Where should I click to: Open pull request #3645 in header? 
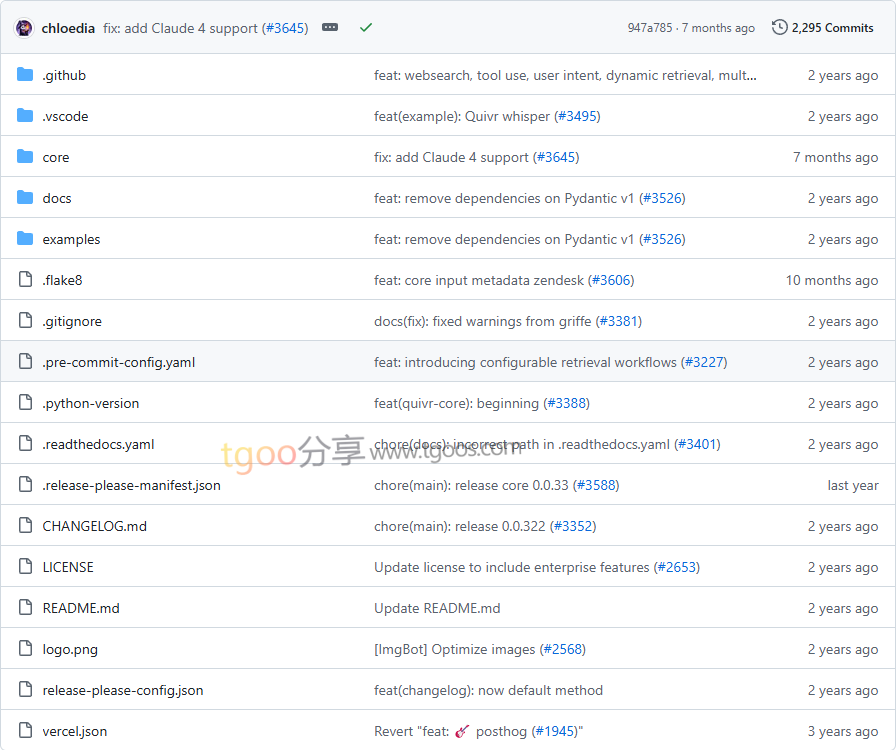[x=285, y=28]
